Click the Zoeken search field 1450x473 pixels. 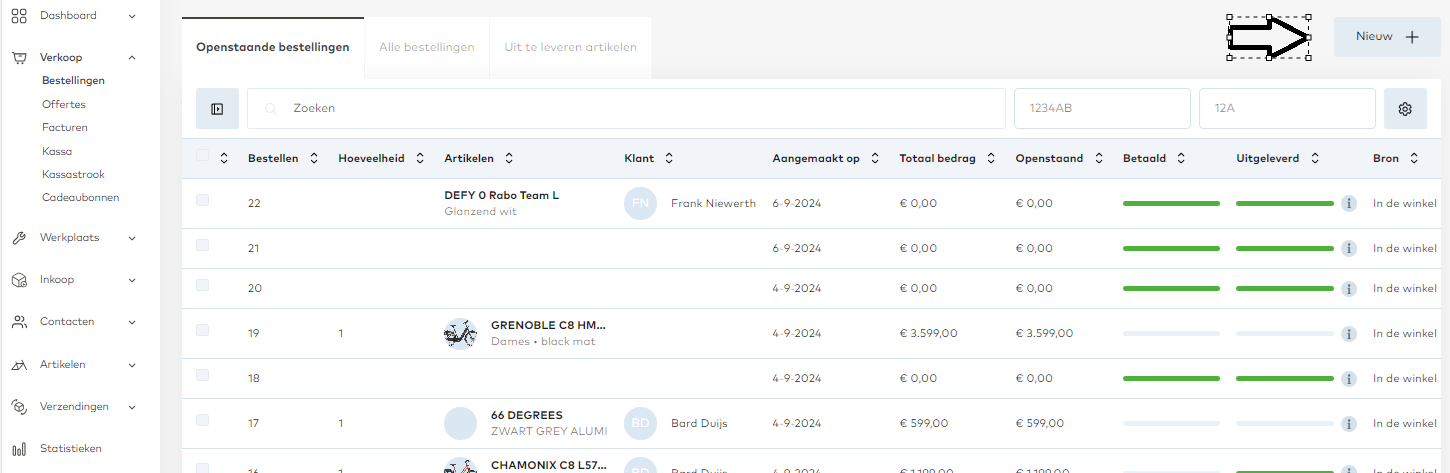pos(640,108)
